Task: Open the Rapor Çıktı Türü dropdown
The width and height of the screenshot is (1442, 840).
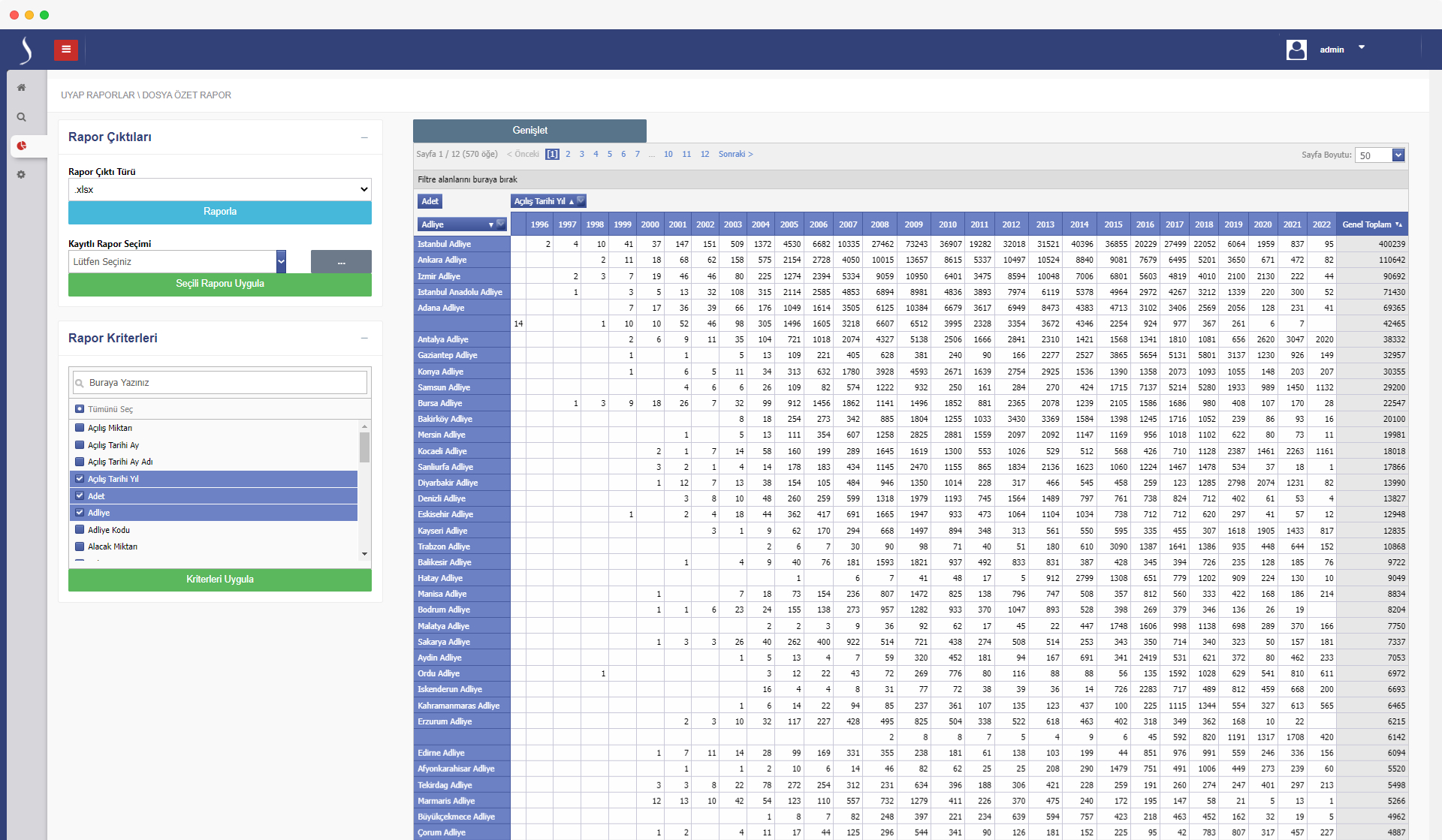Action: (220, 189)
